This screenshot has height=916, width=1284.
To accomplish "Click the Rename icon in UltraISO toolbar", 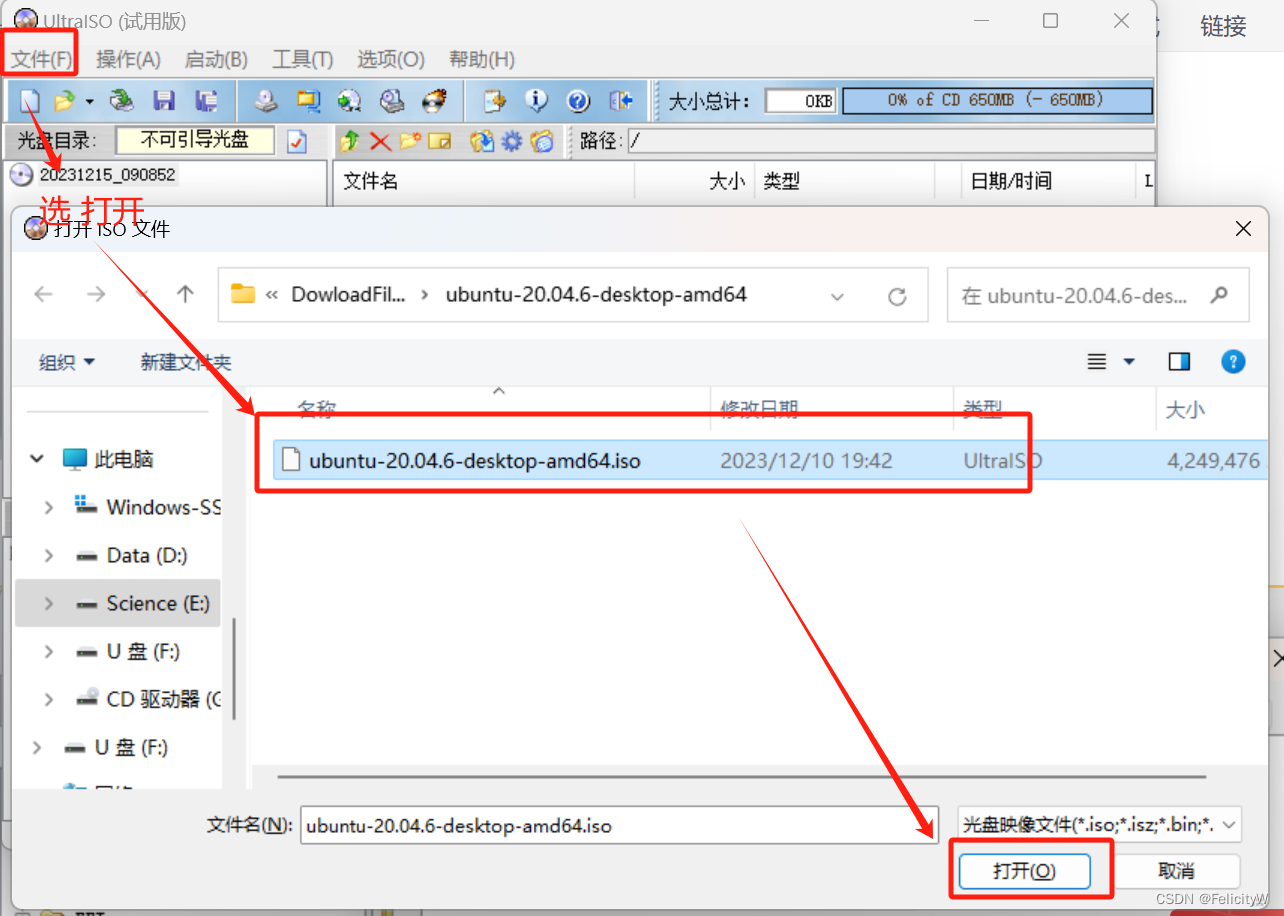I will [x=440, y=141].
